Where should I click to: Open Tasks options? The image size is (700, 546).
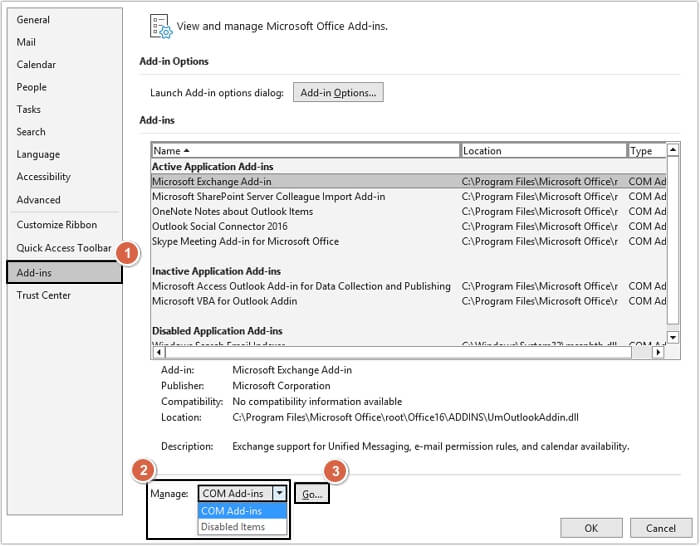click(29, 109)
